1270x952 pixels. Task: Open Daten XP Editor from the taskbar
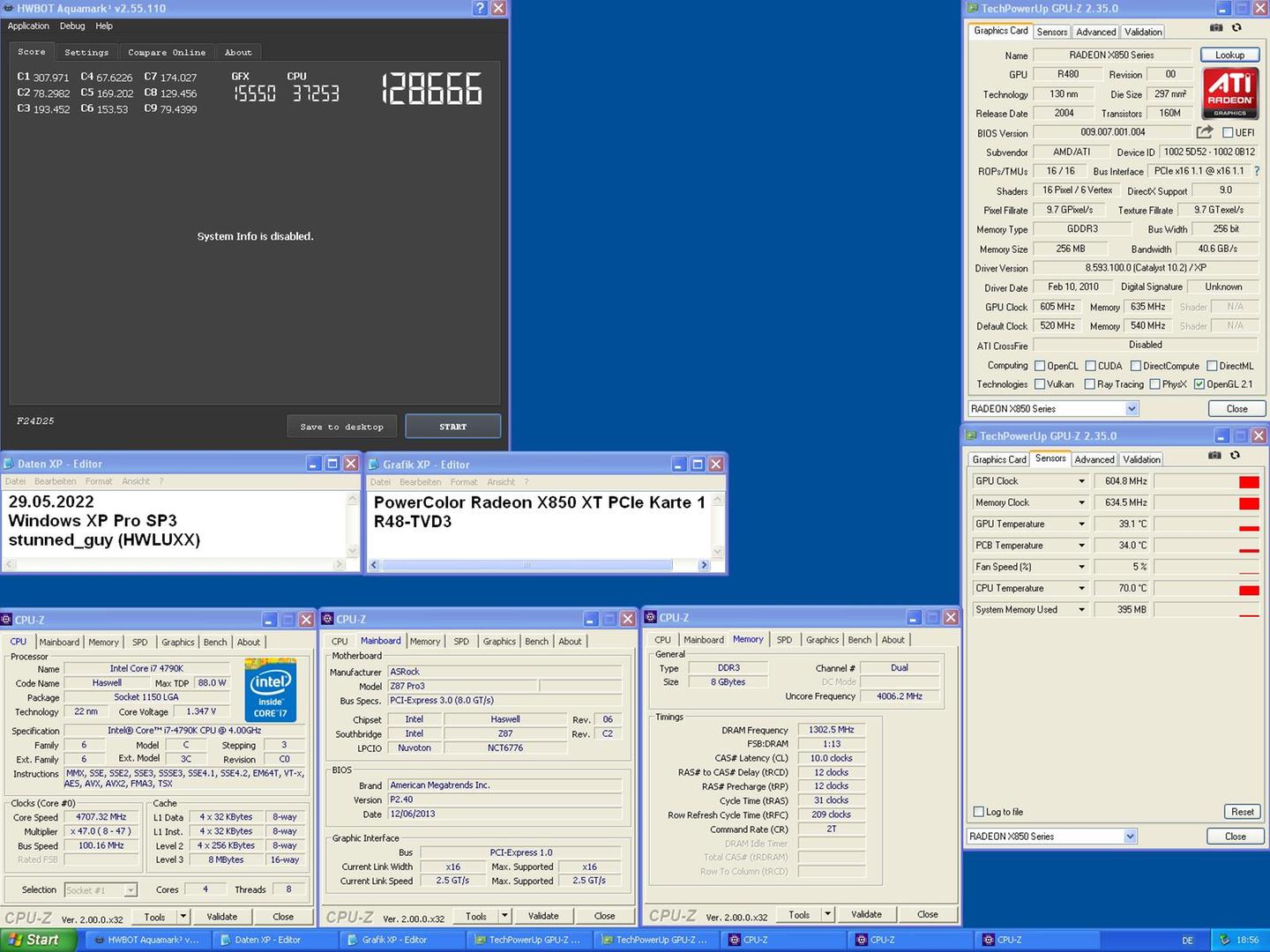coord(273,940)
